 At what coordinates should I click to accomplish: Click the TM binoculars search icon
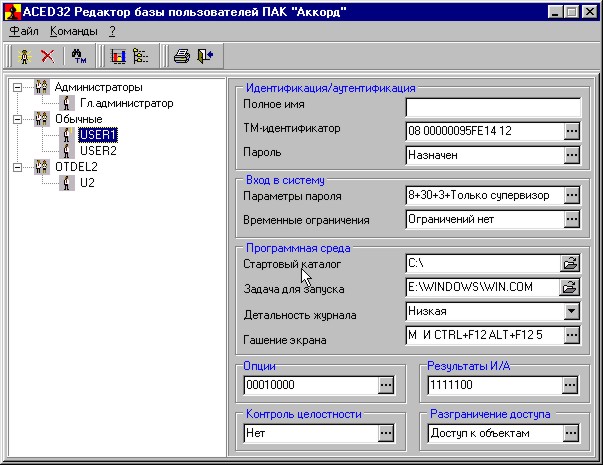pos(79,56)
